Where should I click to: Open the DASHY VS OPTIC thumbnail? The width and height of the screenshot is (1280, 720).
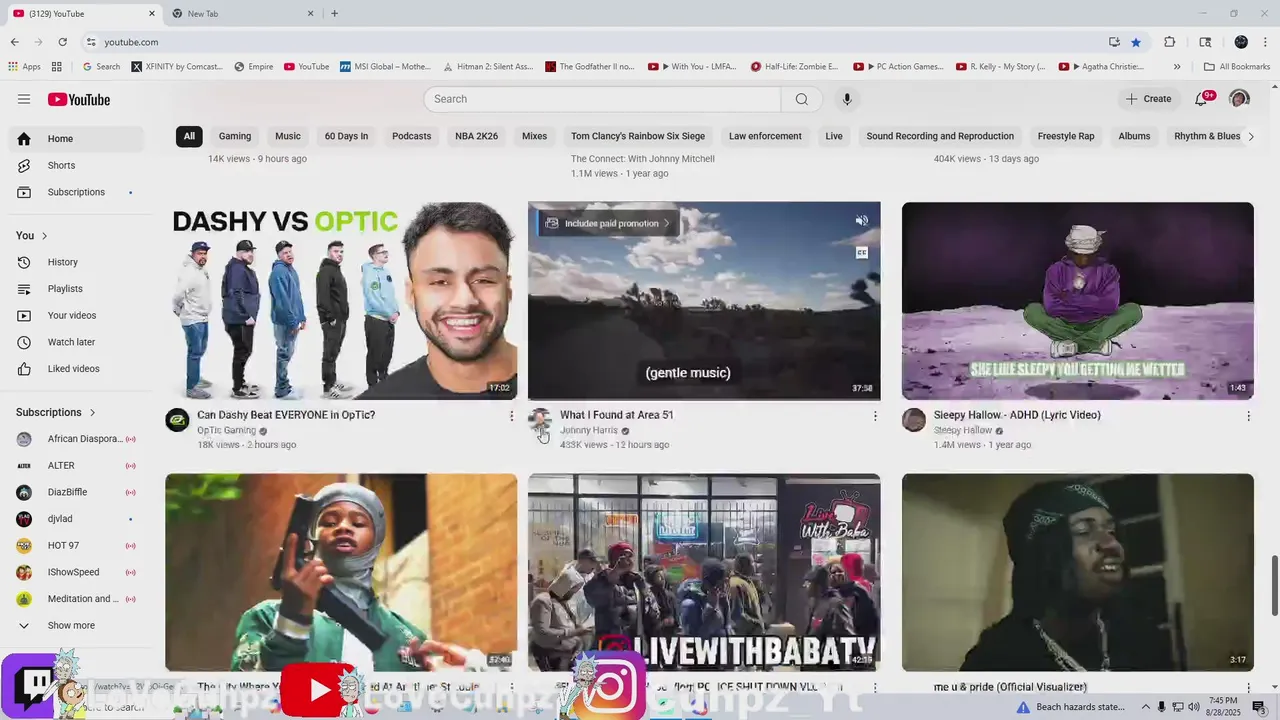341,301
